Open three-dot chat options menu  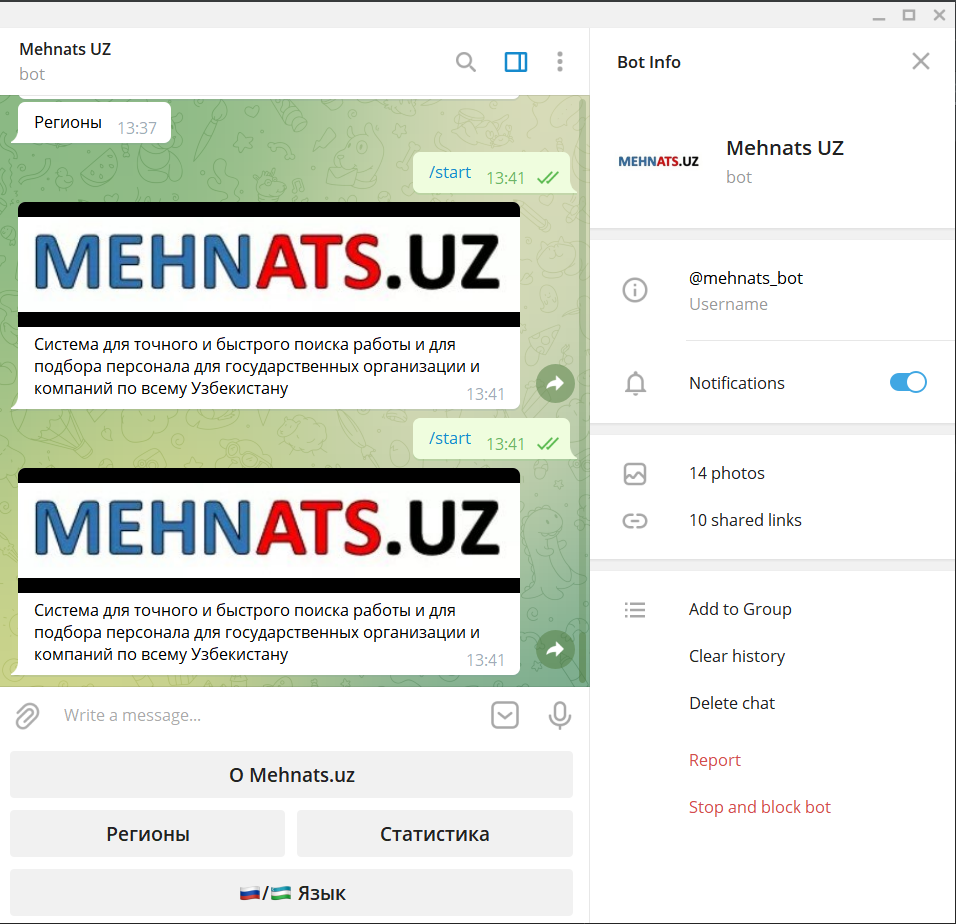[560, 62]
